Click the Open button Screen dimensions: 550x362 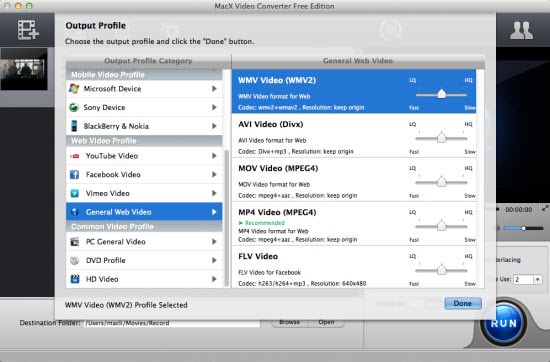click(326, 322)
